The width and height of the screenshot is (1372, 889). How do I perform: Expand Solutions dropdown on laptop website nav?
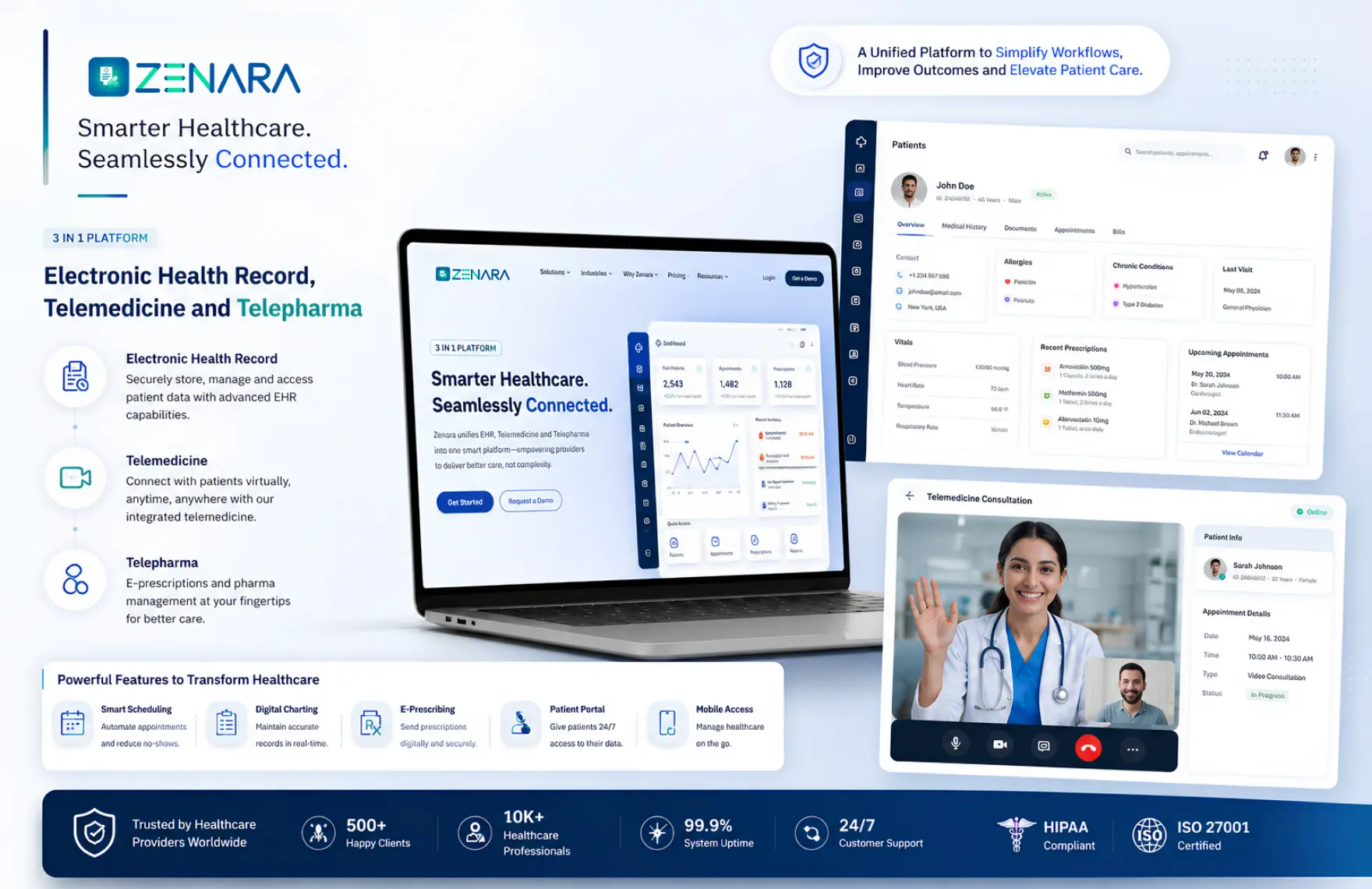(555, 272)
